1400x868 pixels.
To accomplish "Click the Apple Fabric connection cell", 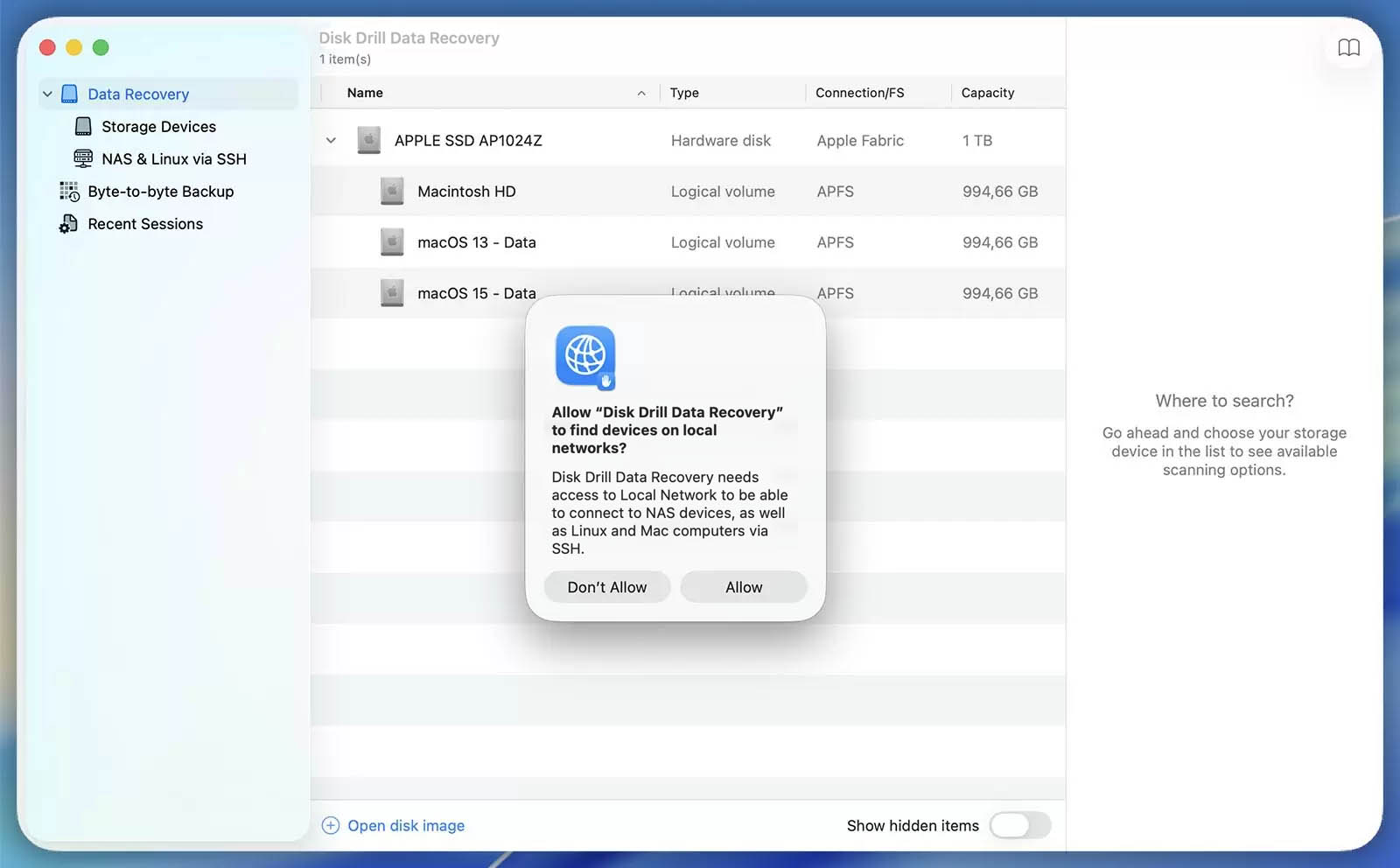I will pyautogui.click(x=860, y=140).
